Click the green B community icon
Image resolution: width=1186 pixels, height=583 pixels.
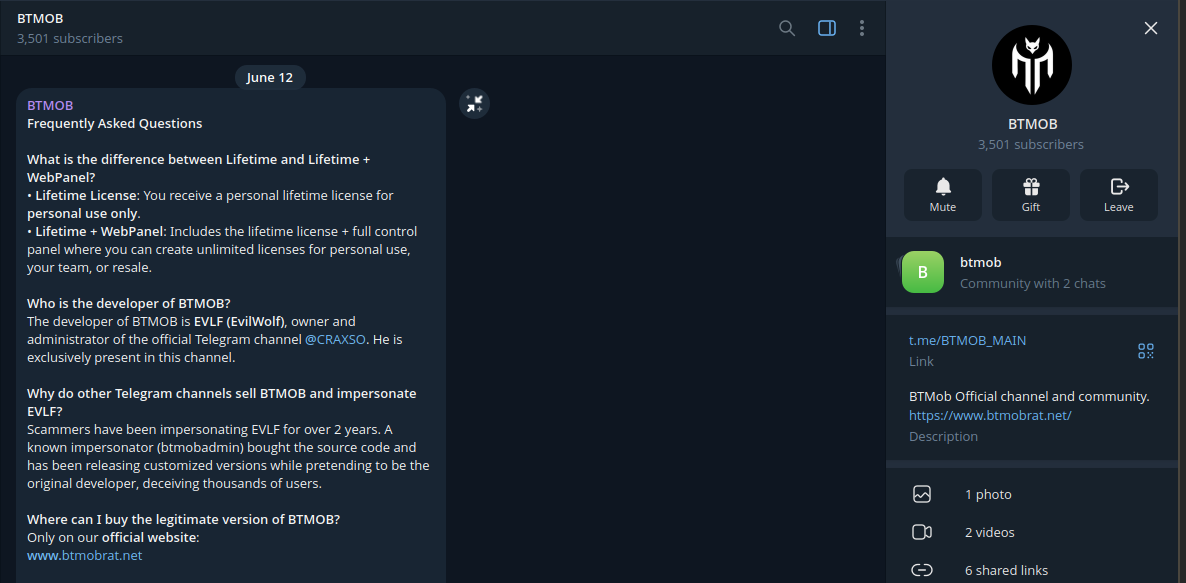click(923, 272)
